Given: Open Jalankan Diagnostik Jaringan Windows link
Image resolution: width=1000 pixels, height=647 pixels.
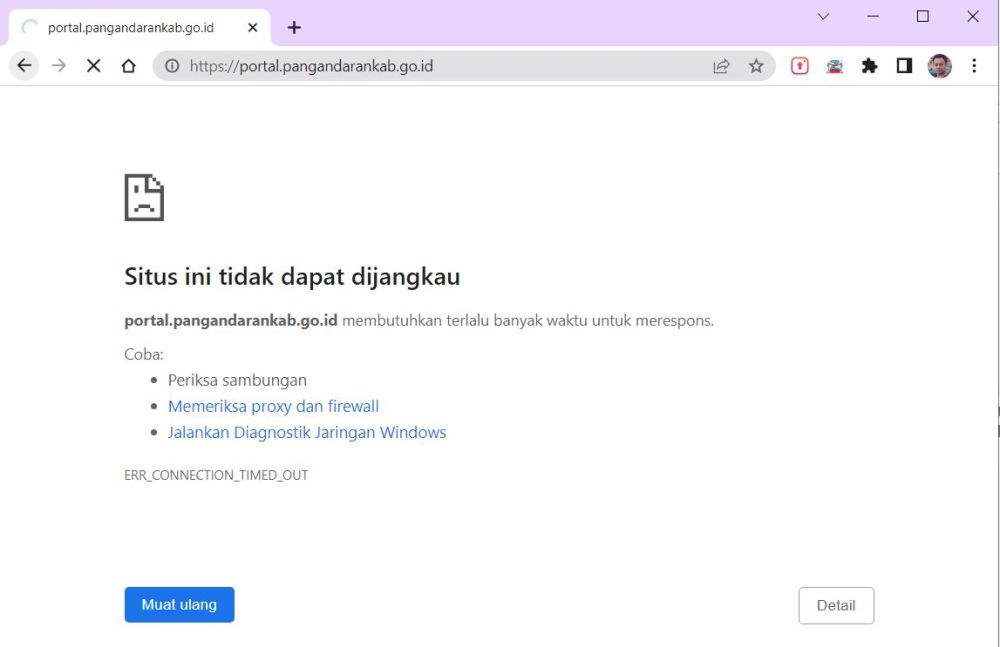Looking at the screenshot, I should [307, 433].
